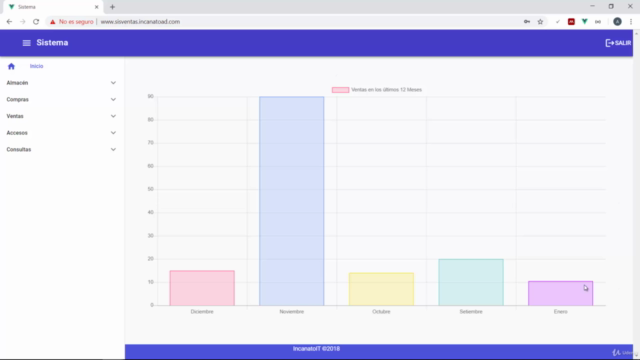
Task: Close the Sistema browser tab
Action: (97, 7)
